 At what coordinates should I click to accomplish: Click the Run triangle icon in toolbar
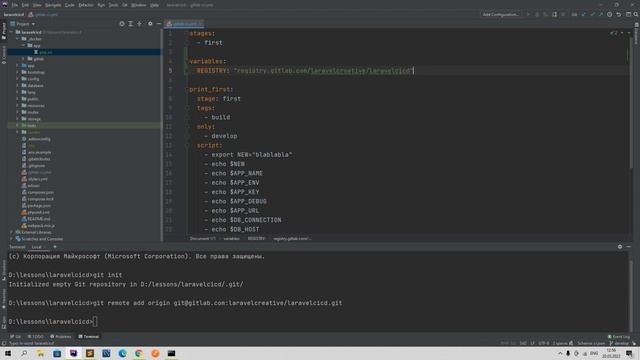pyautogui.click(x=528, y=14)
